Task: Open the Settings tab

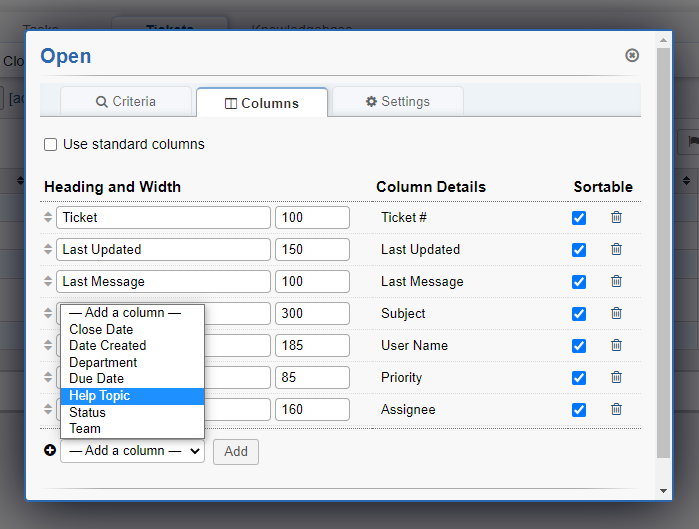Action: tap(398, 102)
